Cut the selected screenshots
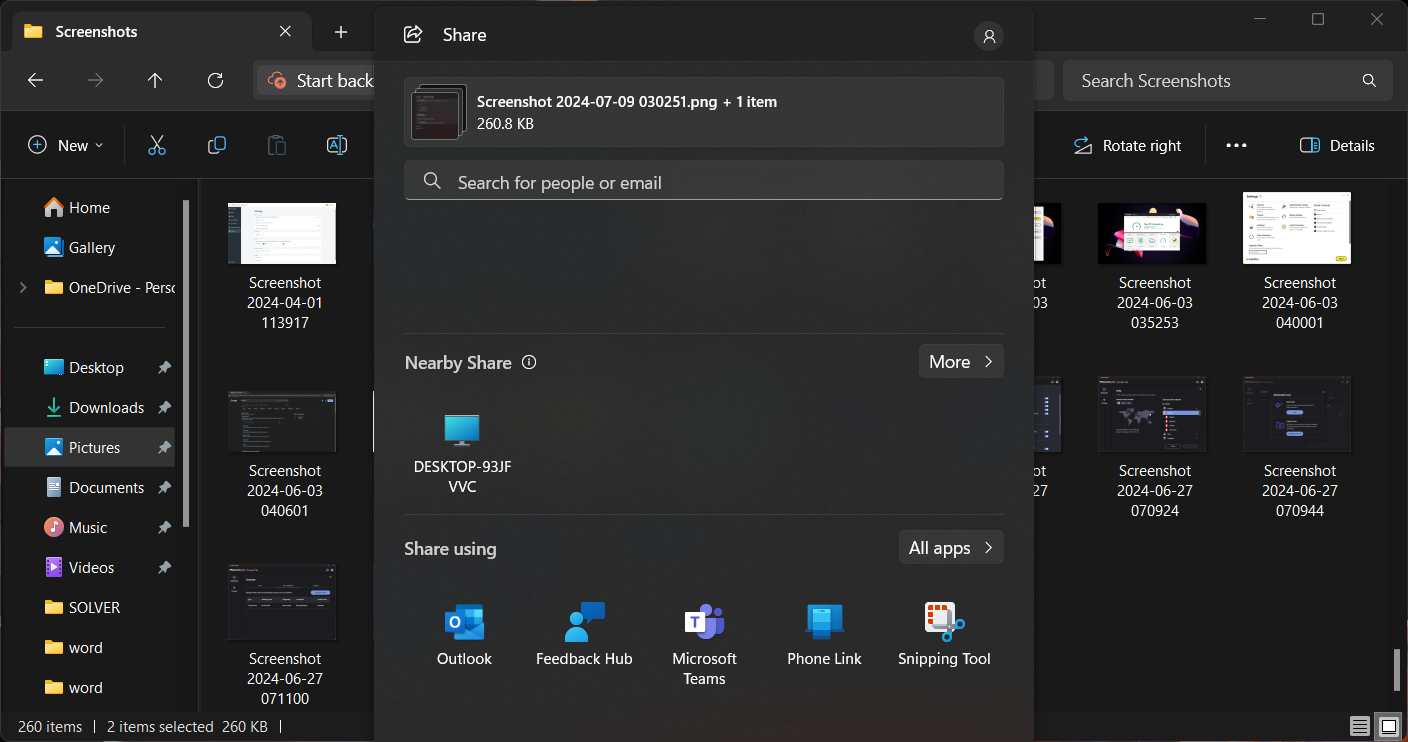 pyautogui.click(x=156, y=145)
